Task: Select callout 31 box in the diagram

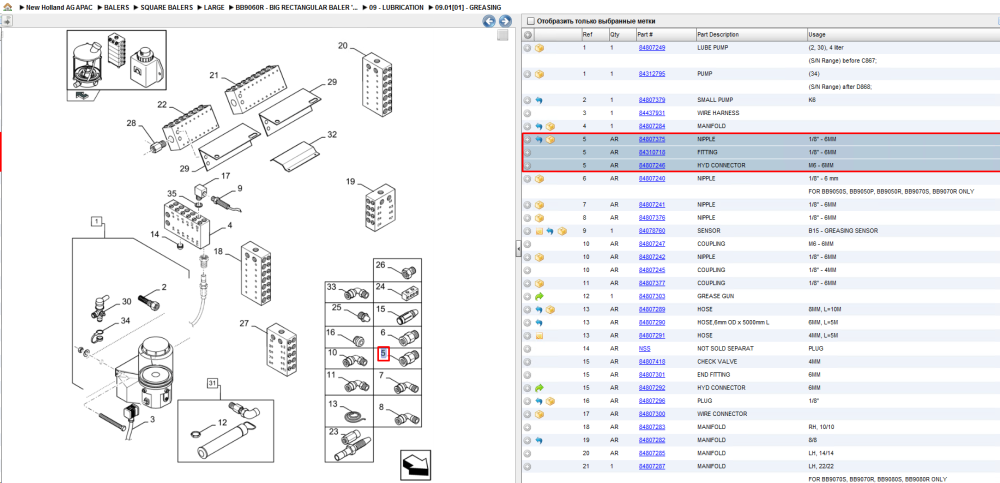Action: 212,383
